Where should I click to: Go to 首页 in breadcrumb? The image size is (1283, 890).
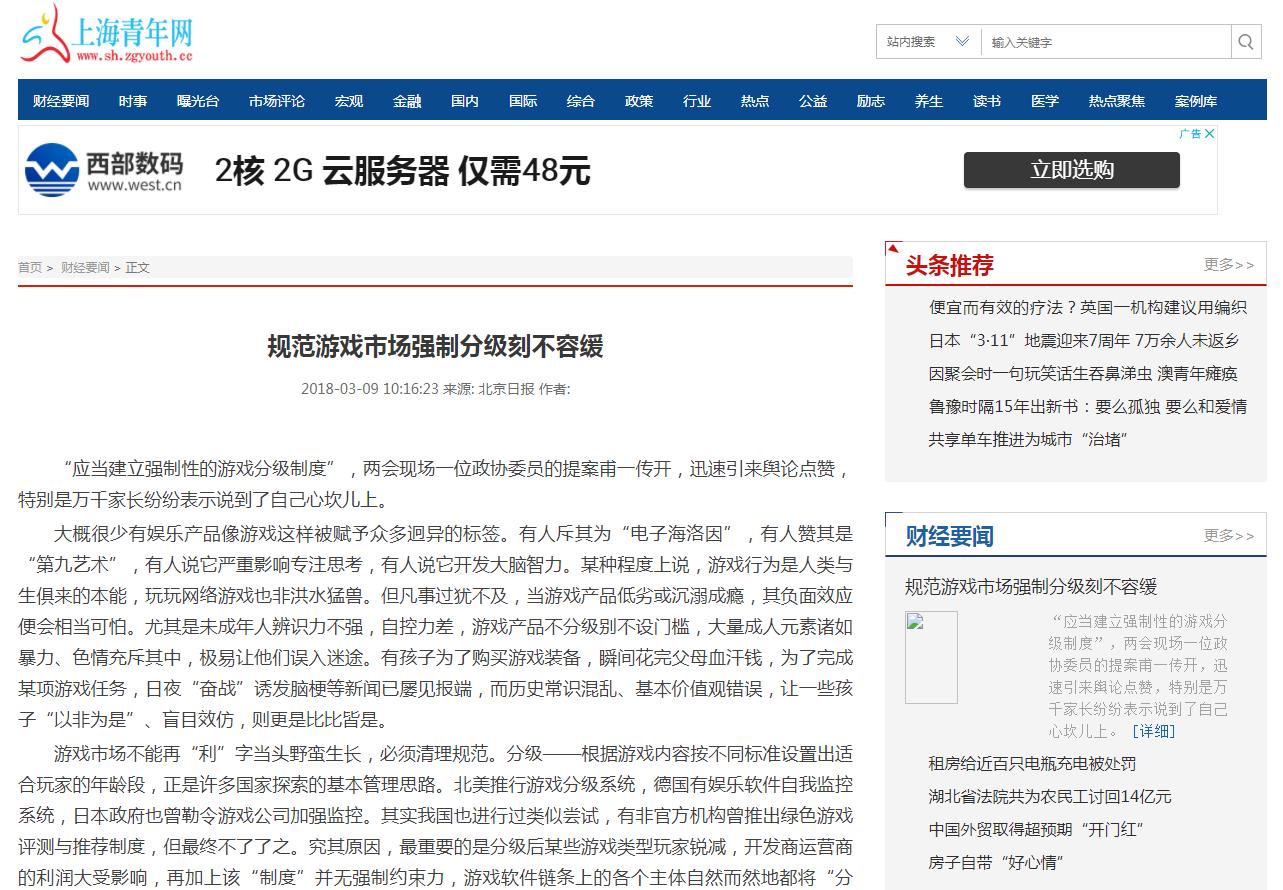30,268
